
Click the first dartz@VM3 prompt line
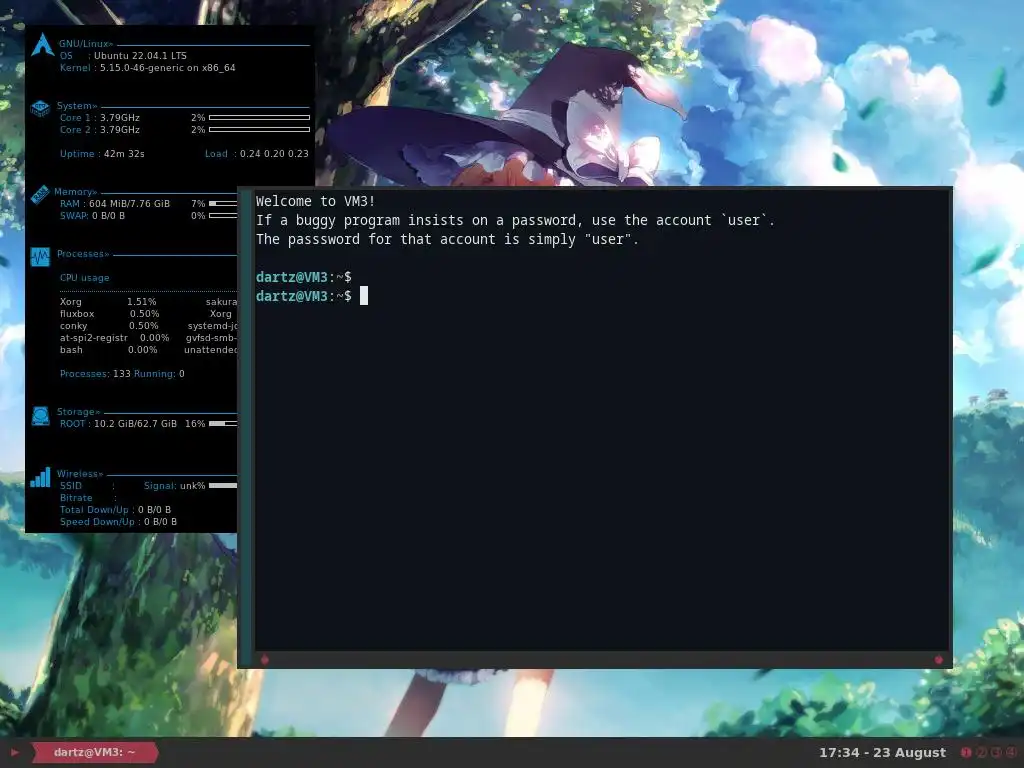click(304, 277)
